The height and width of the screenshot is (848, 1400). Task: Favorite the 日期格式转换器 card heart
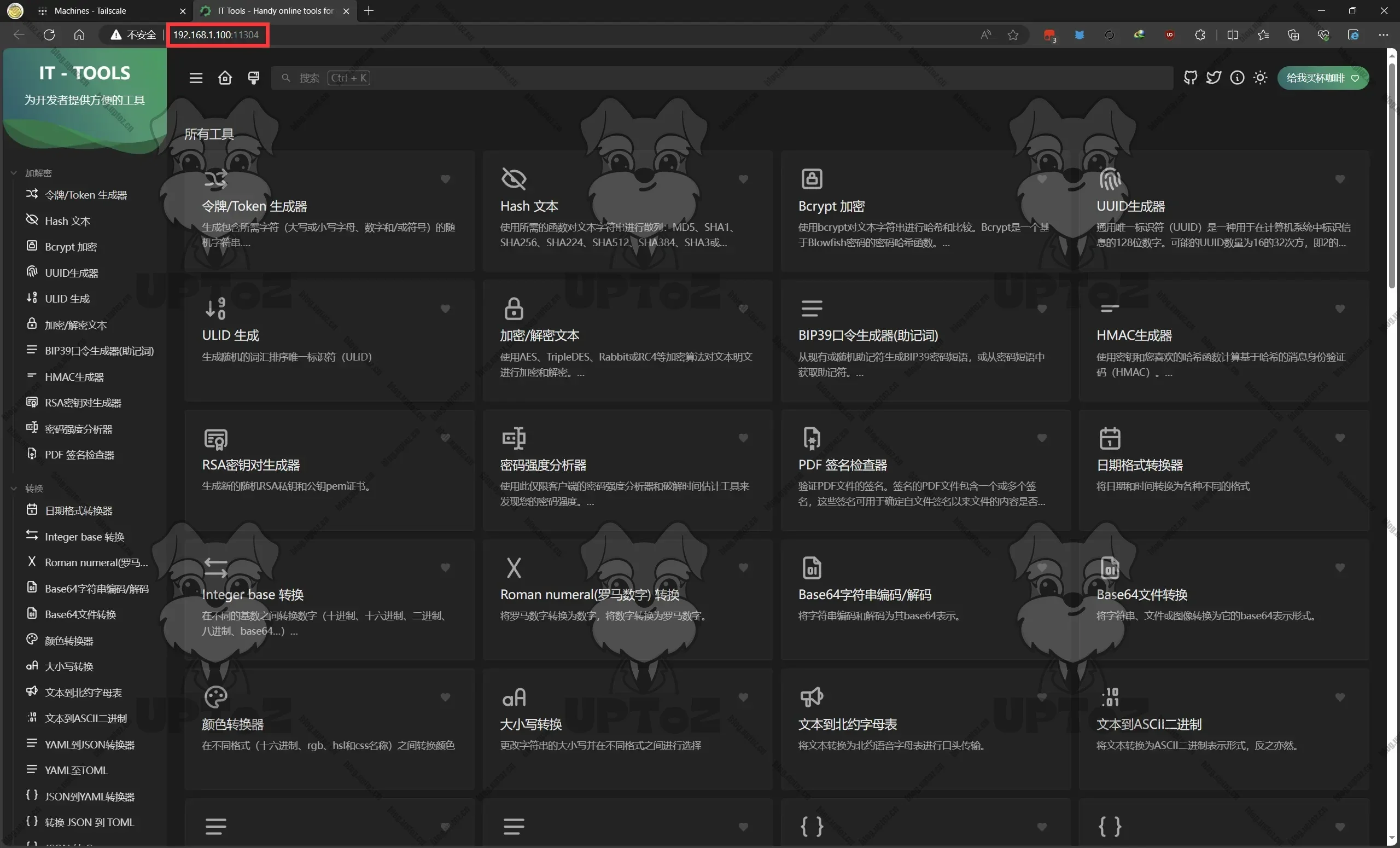pyautogui.click(x=1340, y=438)
